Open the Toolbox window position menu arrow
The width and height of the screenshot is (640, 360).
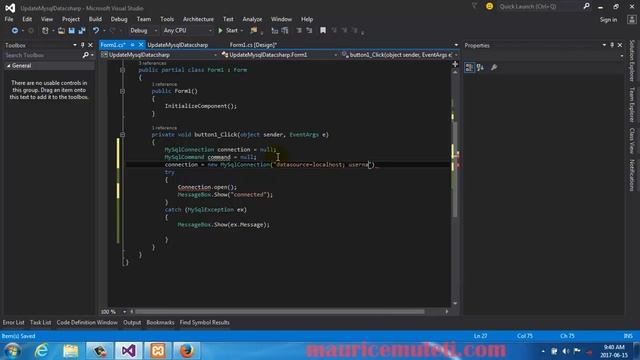point(75,45)
